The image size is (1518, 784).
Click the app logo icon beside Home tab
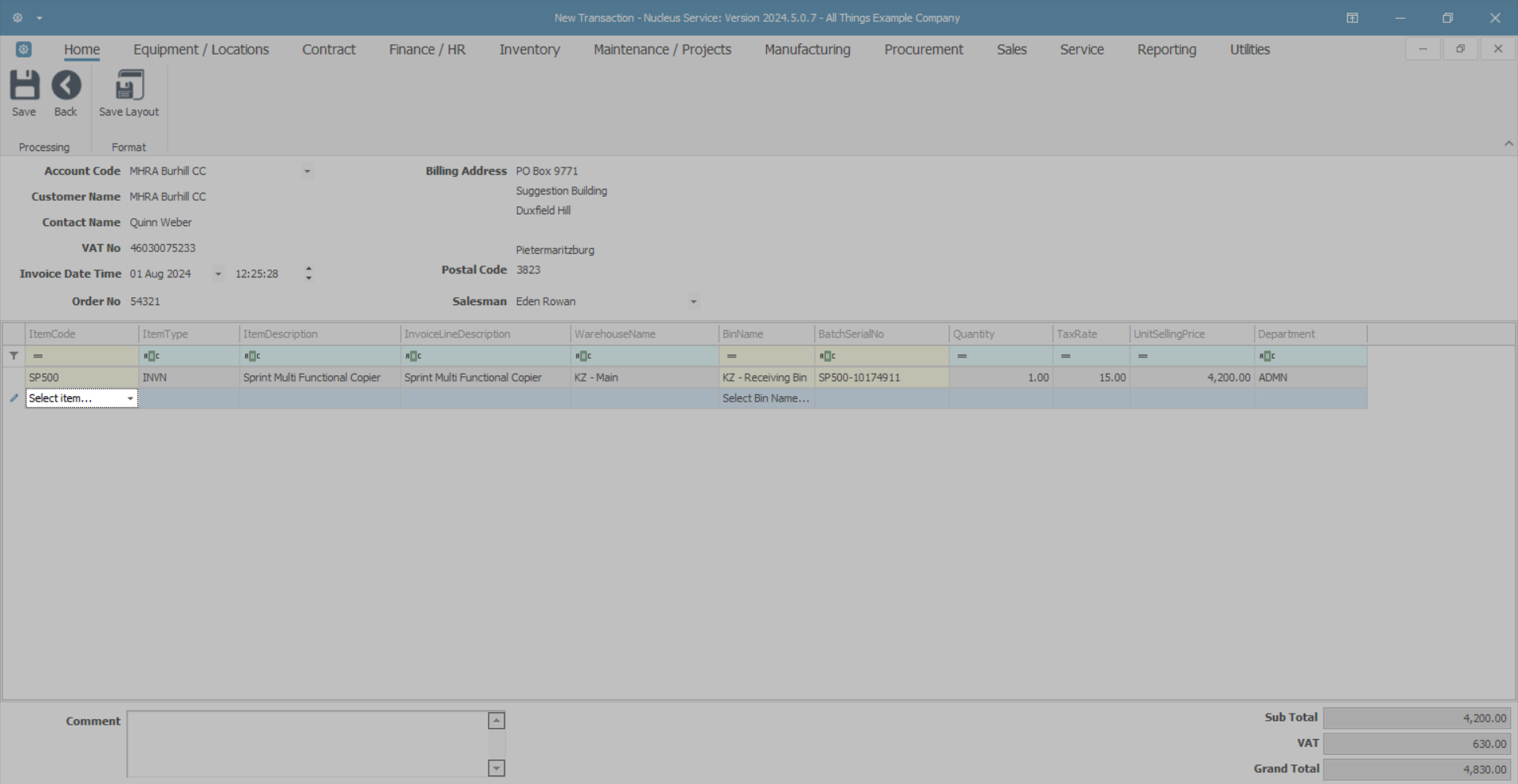click(x=24, y=49)
